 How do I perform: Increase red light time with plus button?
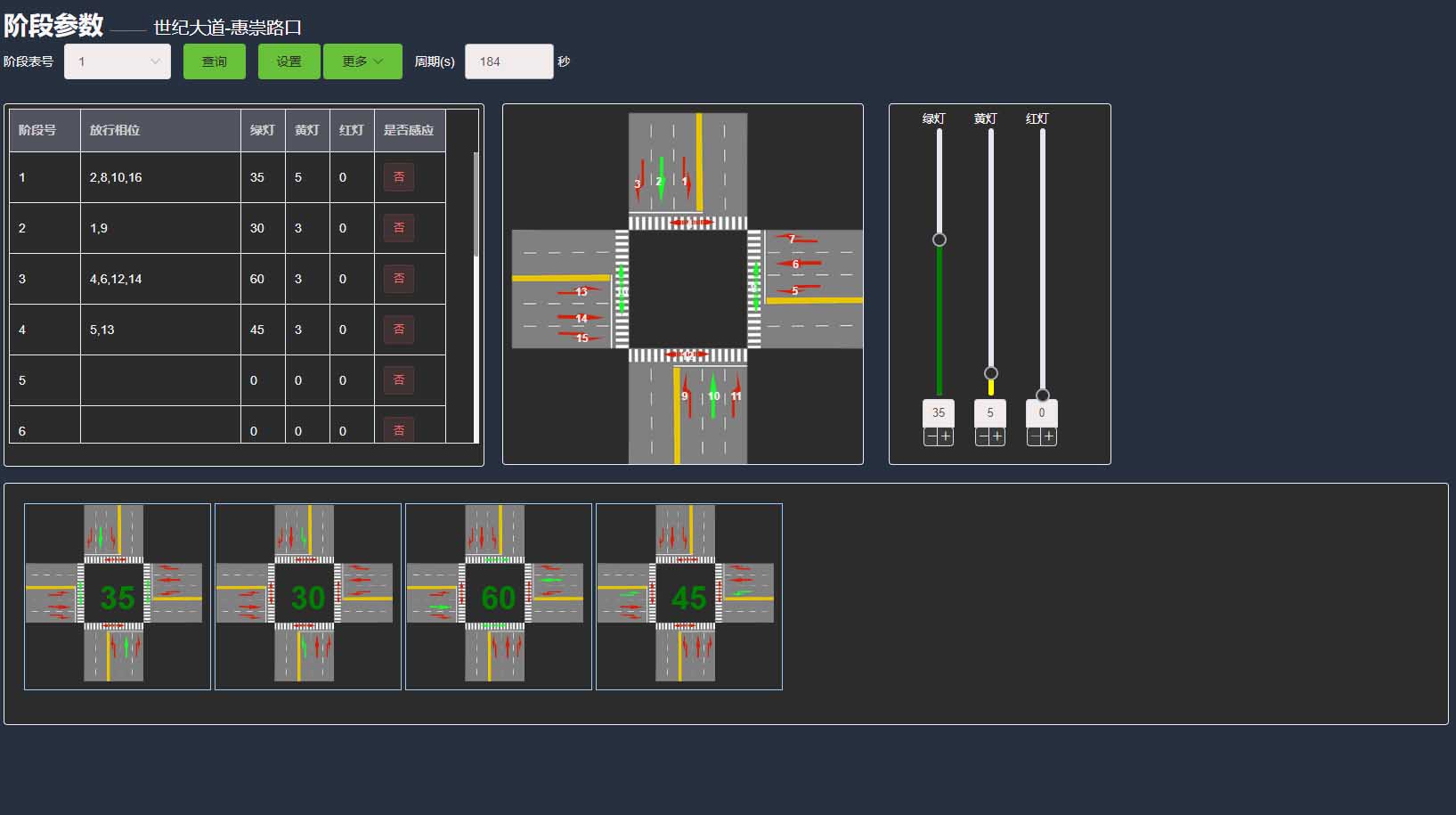[x=1049, y=436]
